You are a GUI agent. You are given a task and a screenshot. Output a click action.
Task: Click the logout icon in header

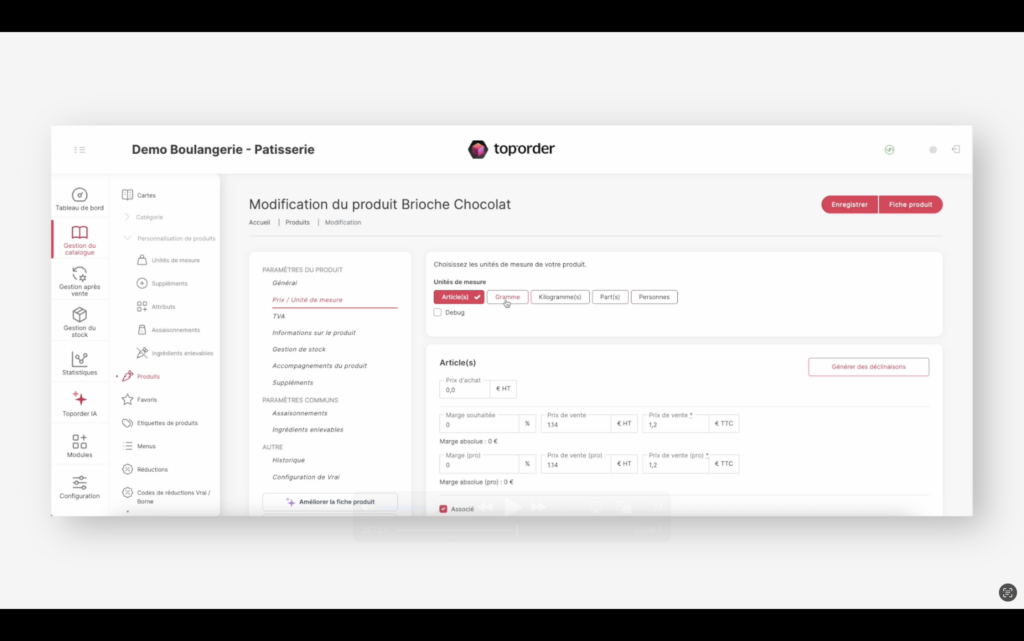(x=955, y=149)
